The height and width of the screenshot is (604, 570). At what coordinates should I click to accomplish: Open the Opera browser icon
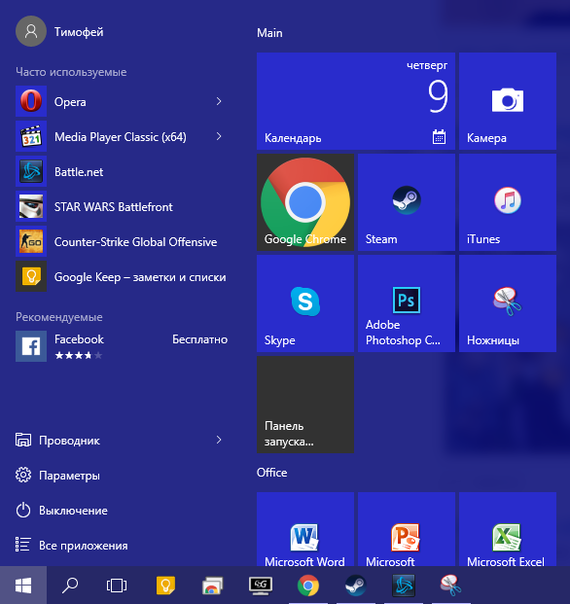[31, 101]
